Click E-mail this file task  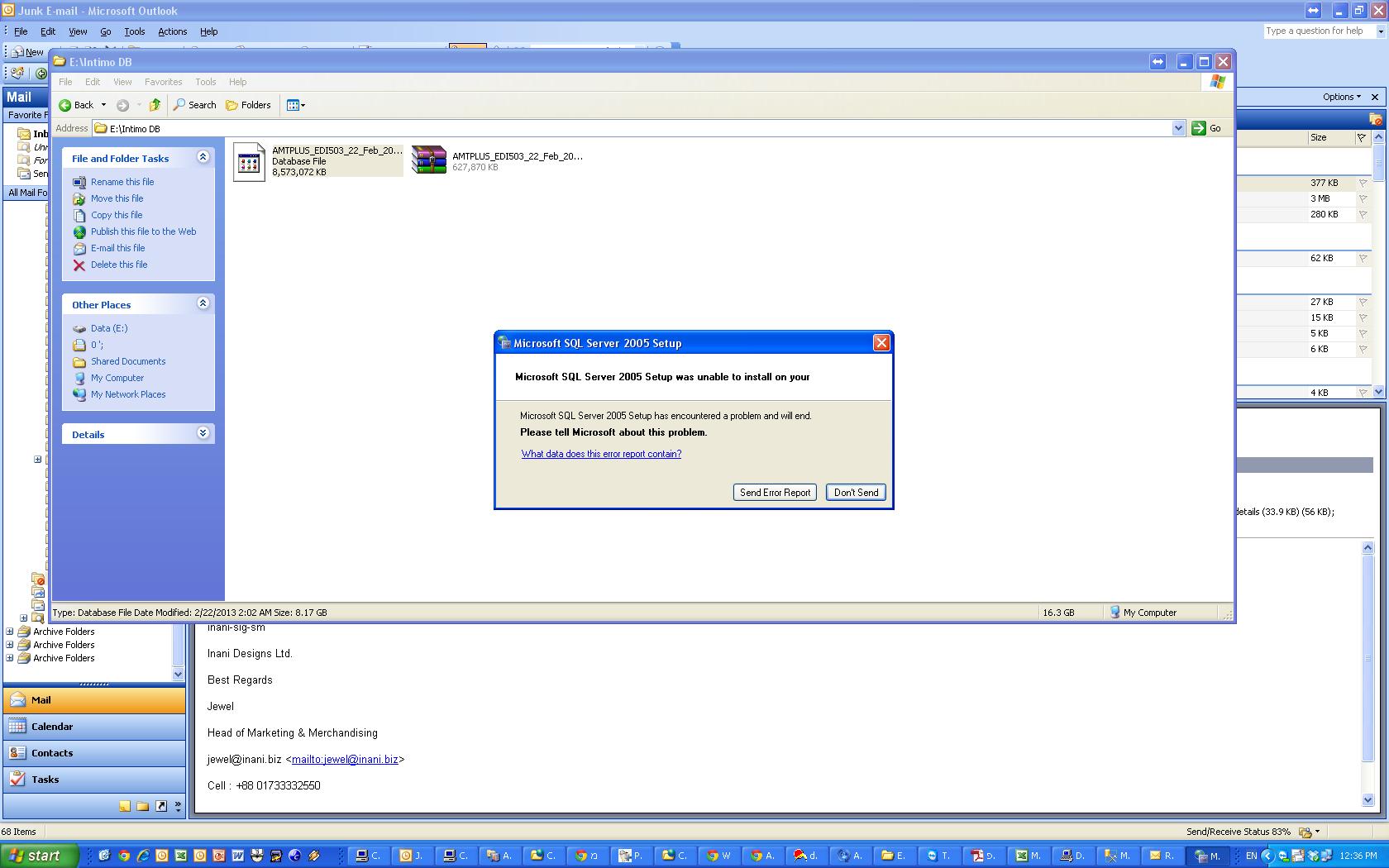(x=117, y=248)
